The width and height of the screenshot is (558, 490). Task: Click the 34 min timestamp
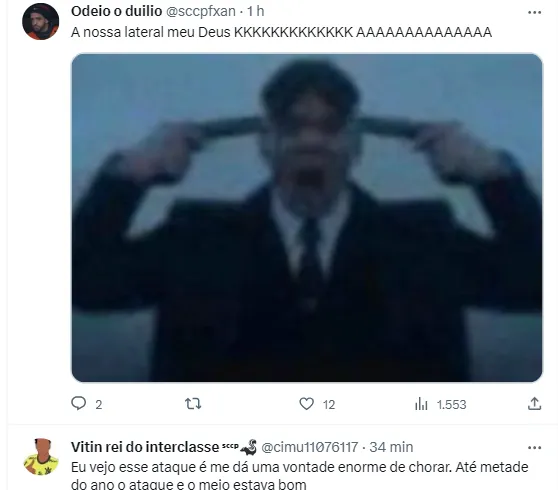[x=391, y=447]
